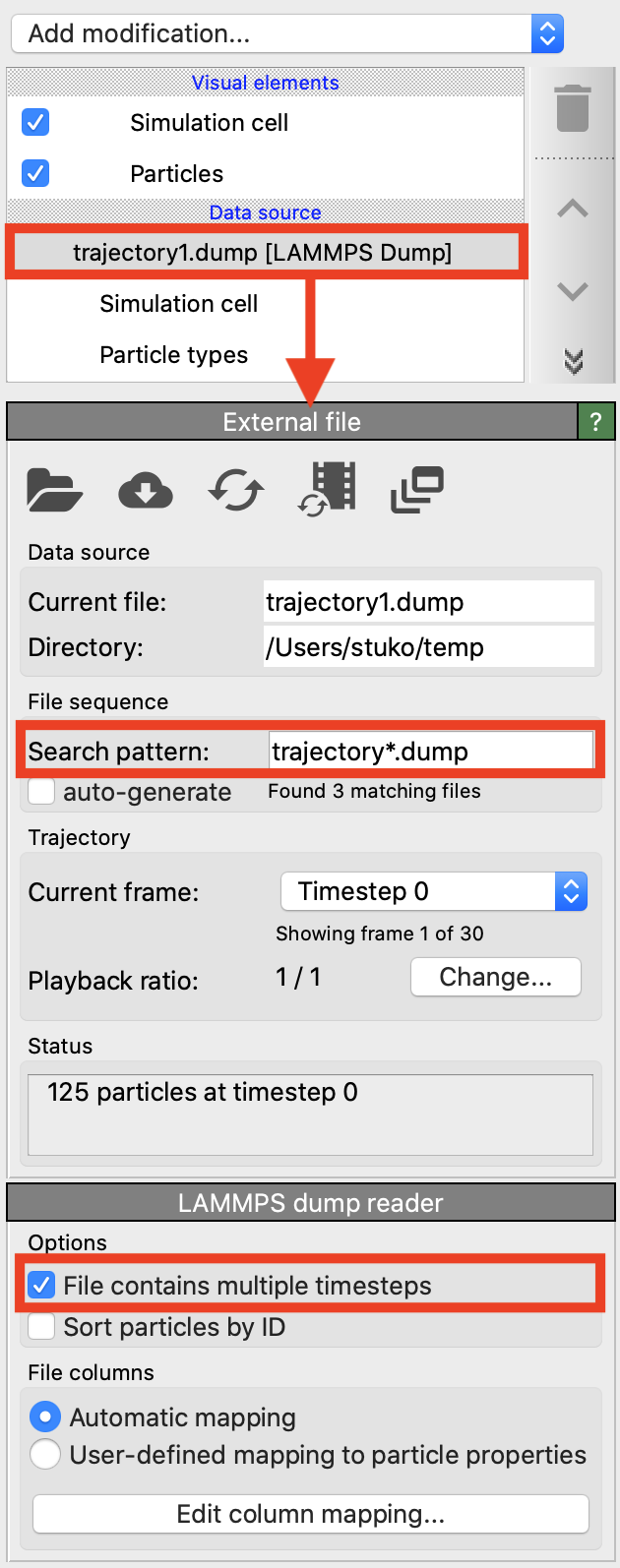The height and width of the screenshot is (1568, 620).
Task: Open help with the green question mark
Action: click(x=595, y=422)
